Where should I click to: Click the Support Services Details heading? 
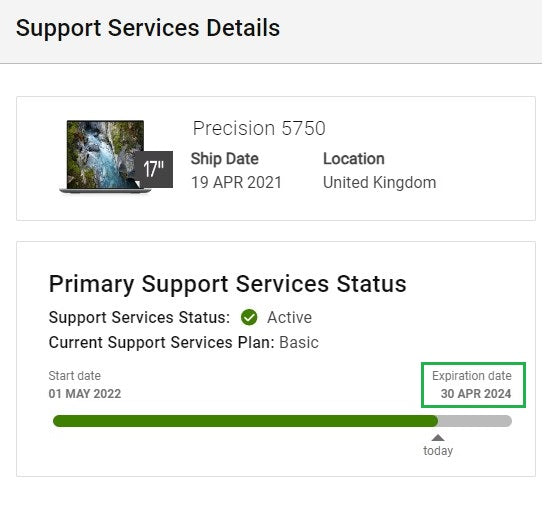148,28
